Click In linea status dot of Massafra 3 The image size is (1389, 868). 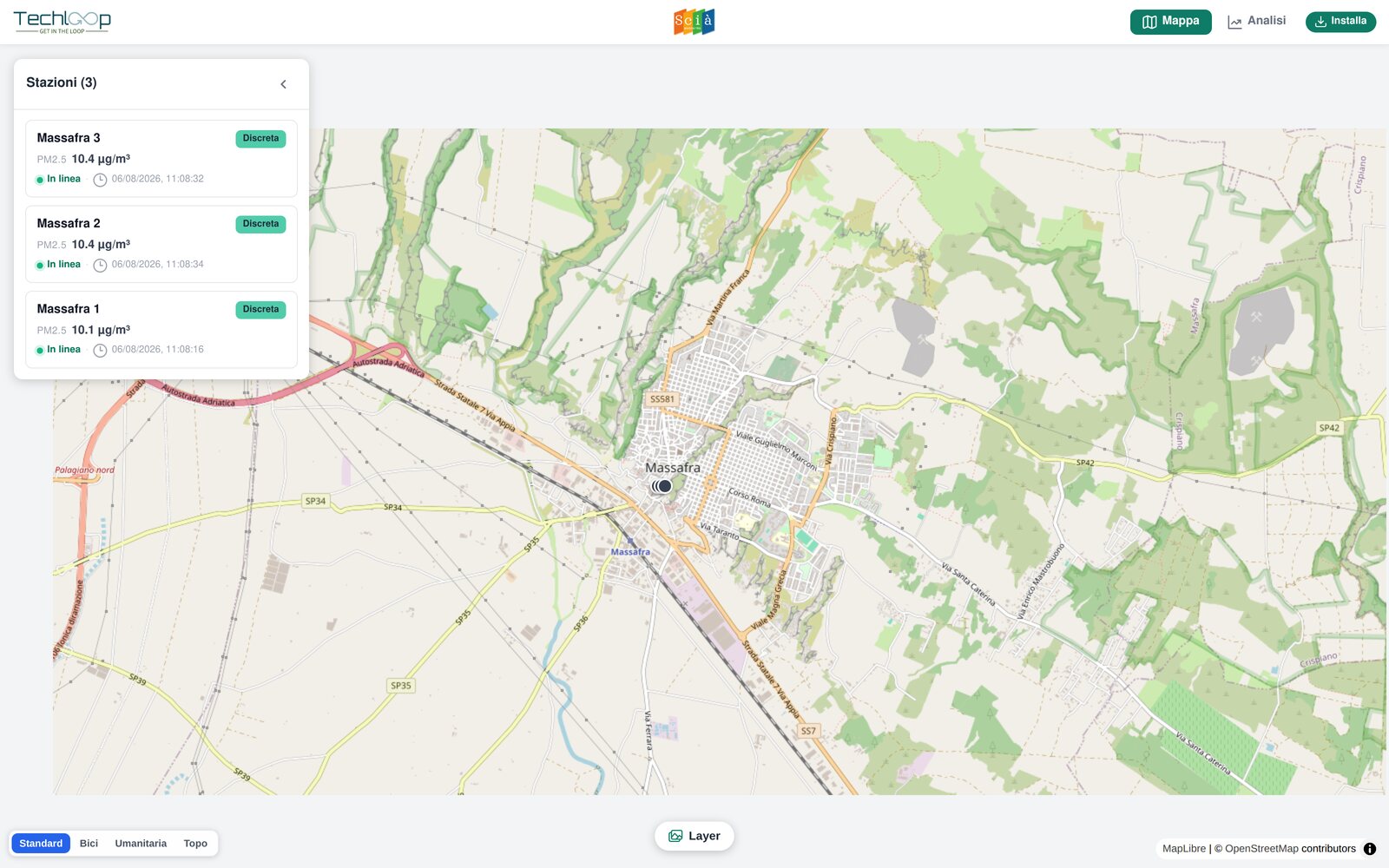pyautogui.click(x=40, y=180)
